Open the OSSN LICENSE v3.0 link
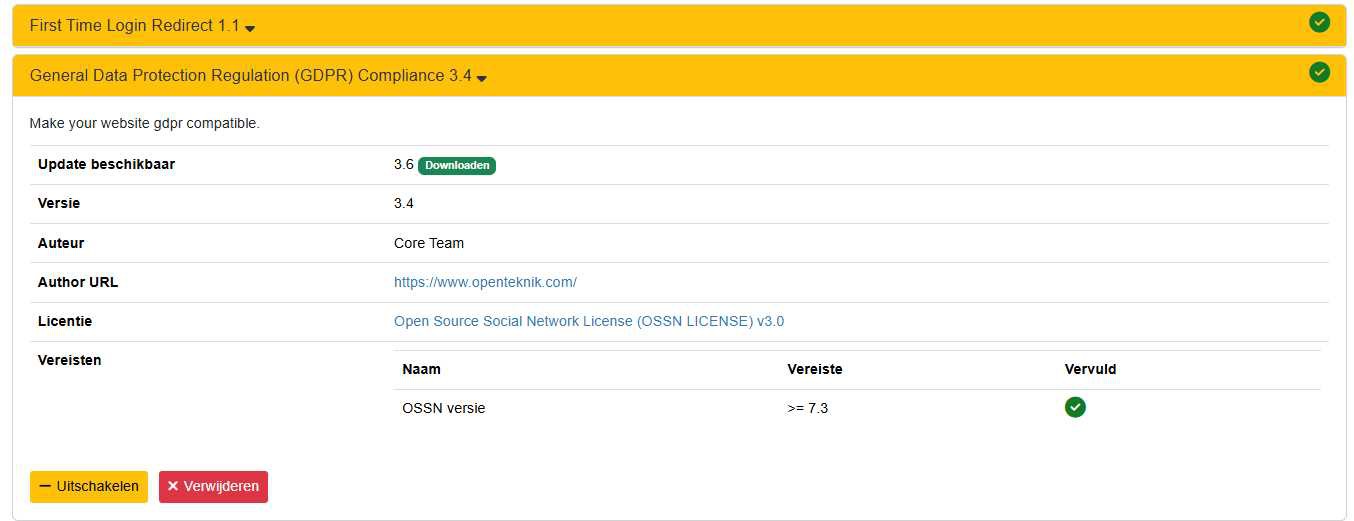 588,321
